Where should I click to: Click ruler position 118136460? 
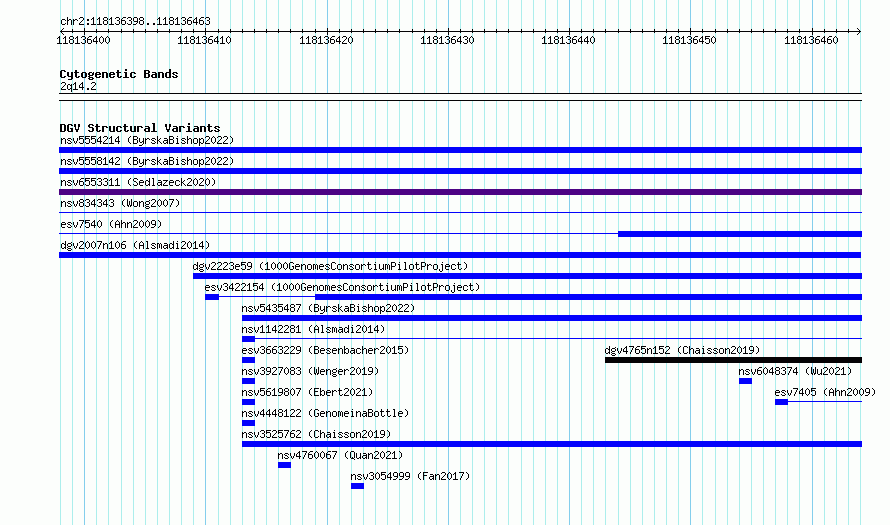[x=811, y=40]
